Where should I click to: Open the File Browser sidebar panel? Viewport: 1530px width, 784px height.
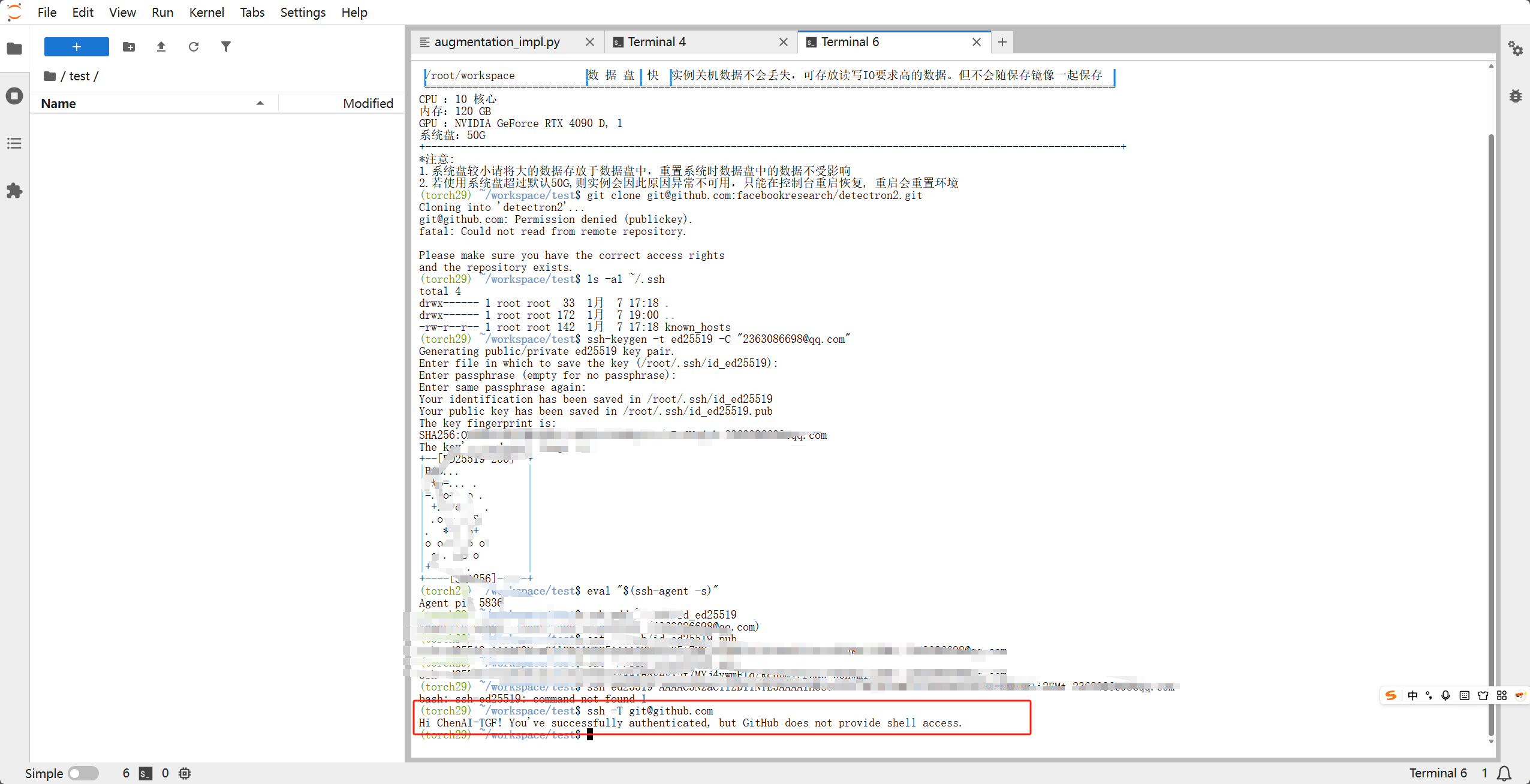(x=14, y=49)
